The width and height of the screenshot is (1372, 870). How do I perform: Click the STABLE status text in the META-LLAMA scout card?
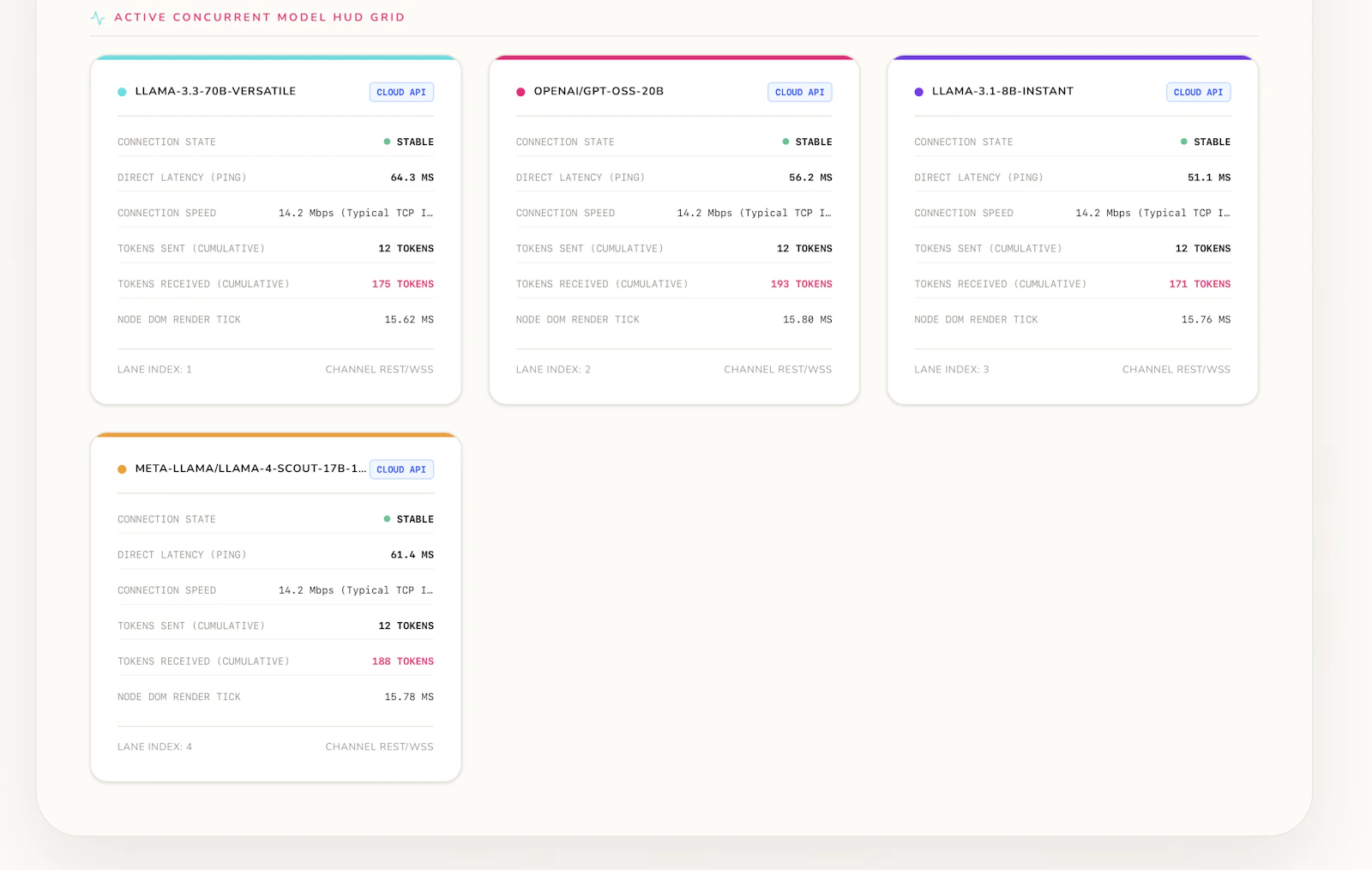pyautogui.click(x=415, y=519)
